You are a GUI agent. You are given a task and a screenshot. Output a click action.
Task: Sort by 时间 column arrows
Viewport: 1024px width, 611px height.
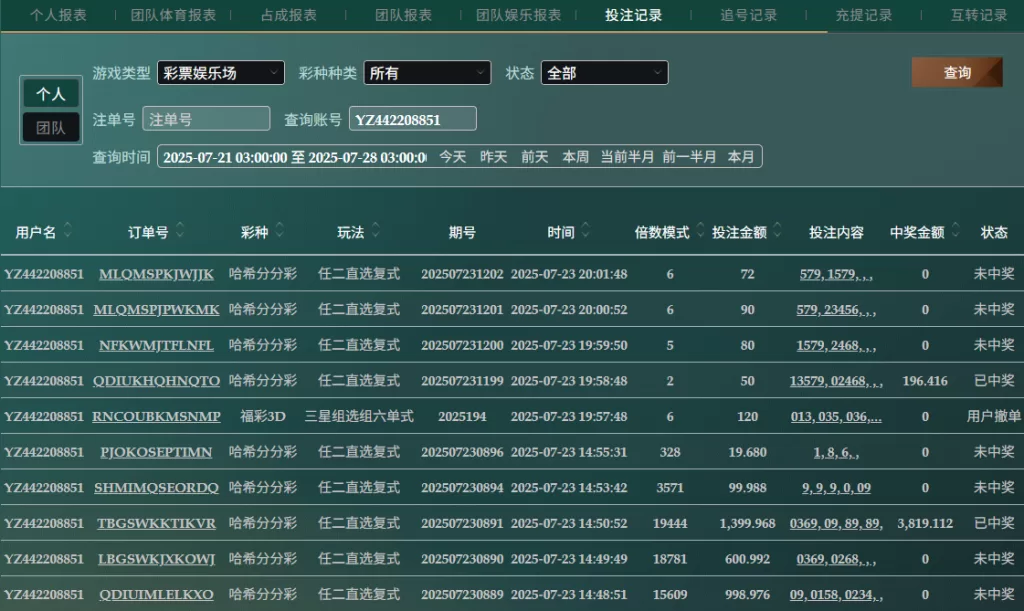pyautogui.click(x=585, y=230)
